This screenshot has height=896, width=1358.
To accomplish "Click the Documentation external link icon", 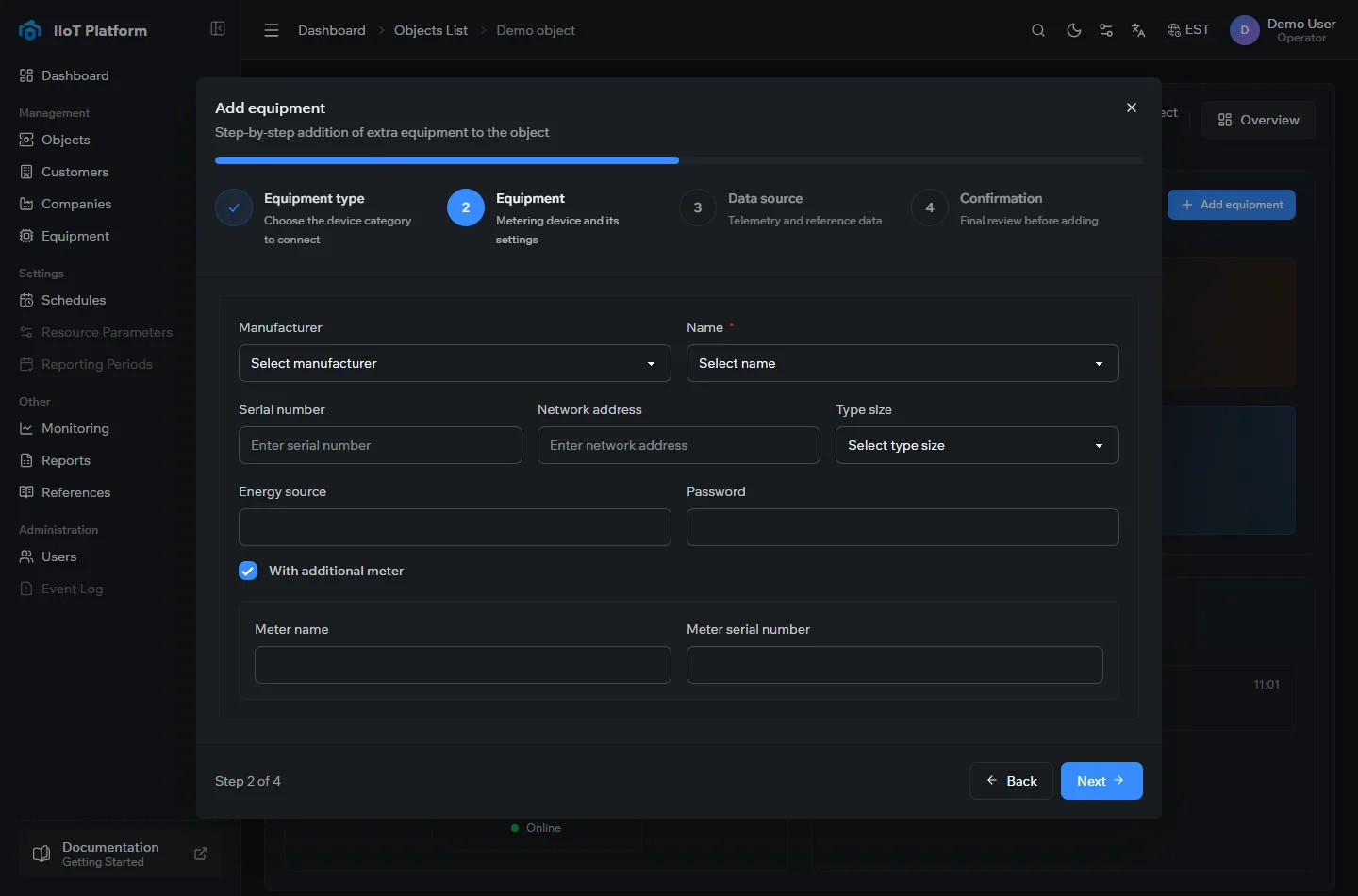I will (x=201, y=854).
